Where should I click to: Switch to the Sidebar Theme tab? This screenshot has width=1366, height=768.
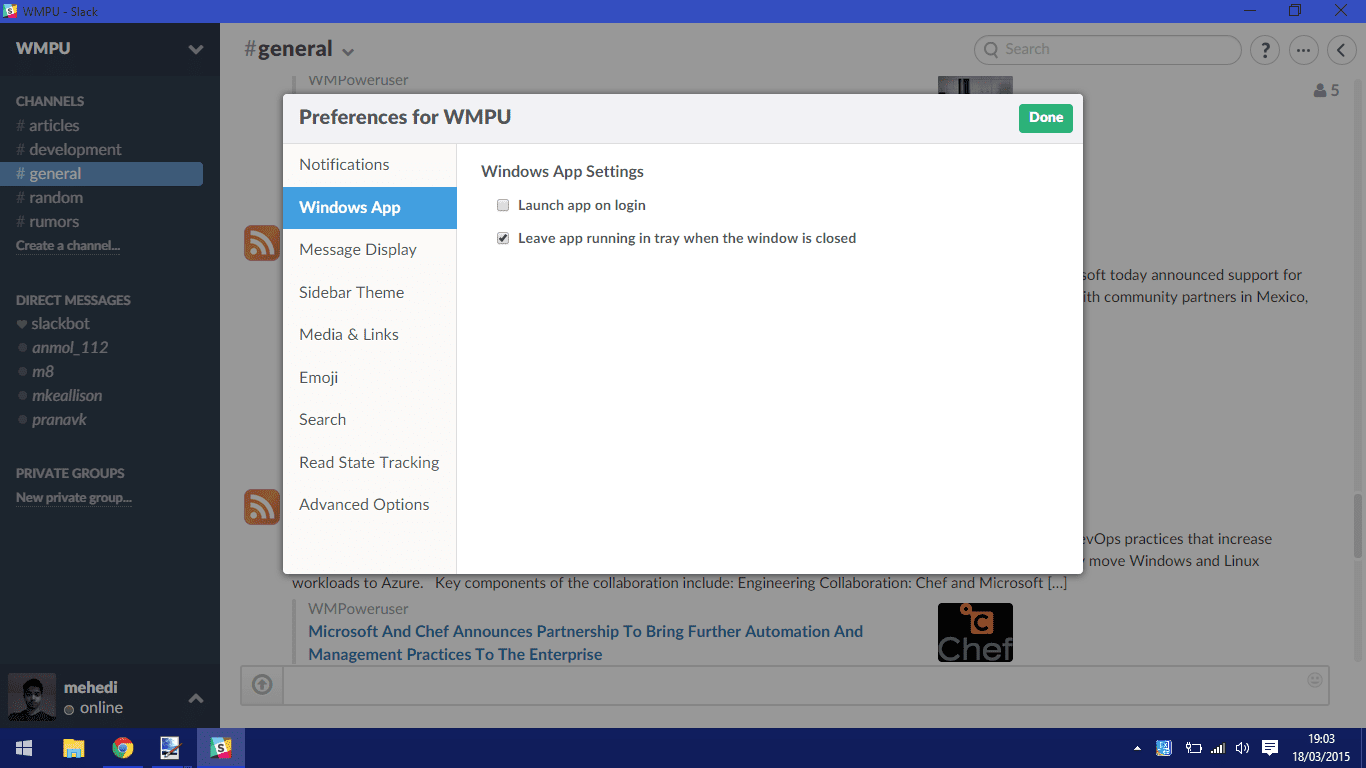tap(370, 292)
